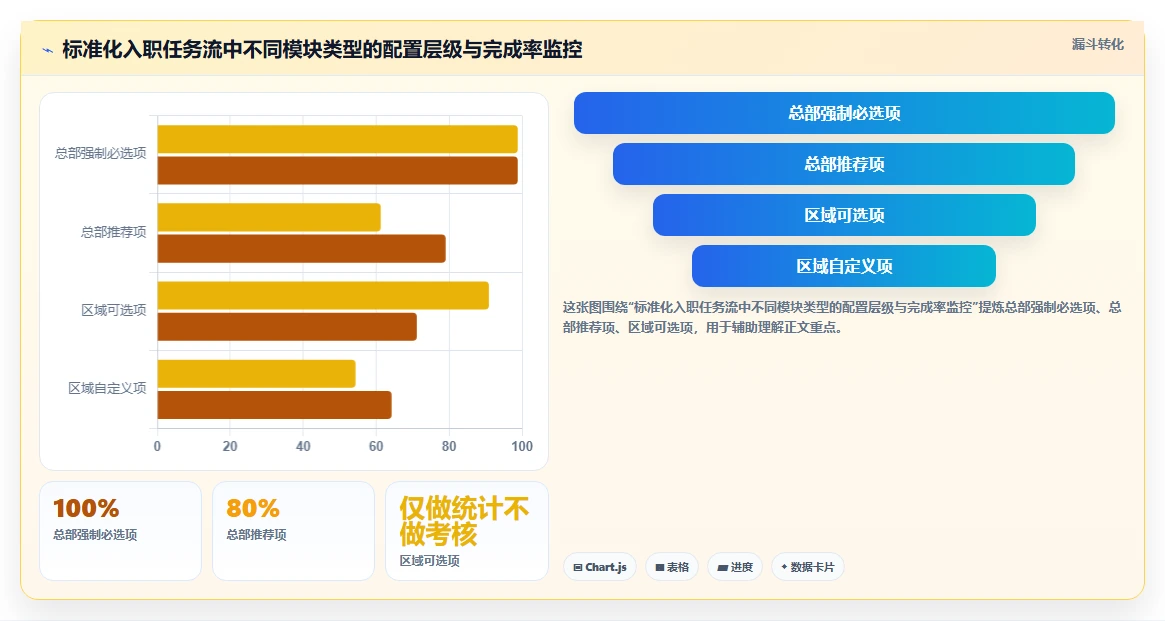This screenshot has width=1165, height=621.
Task: Click the 数据卡片 tag
Action: point(808,567)
